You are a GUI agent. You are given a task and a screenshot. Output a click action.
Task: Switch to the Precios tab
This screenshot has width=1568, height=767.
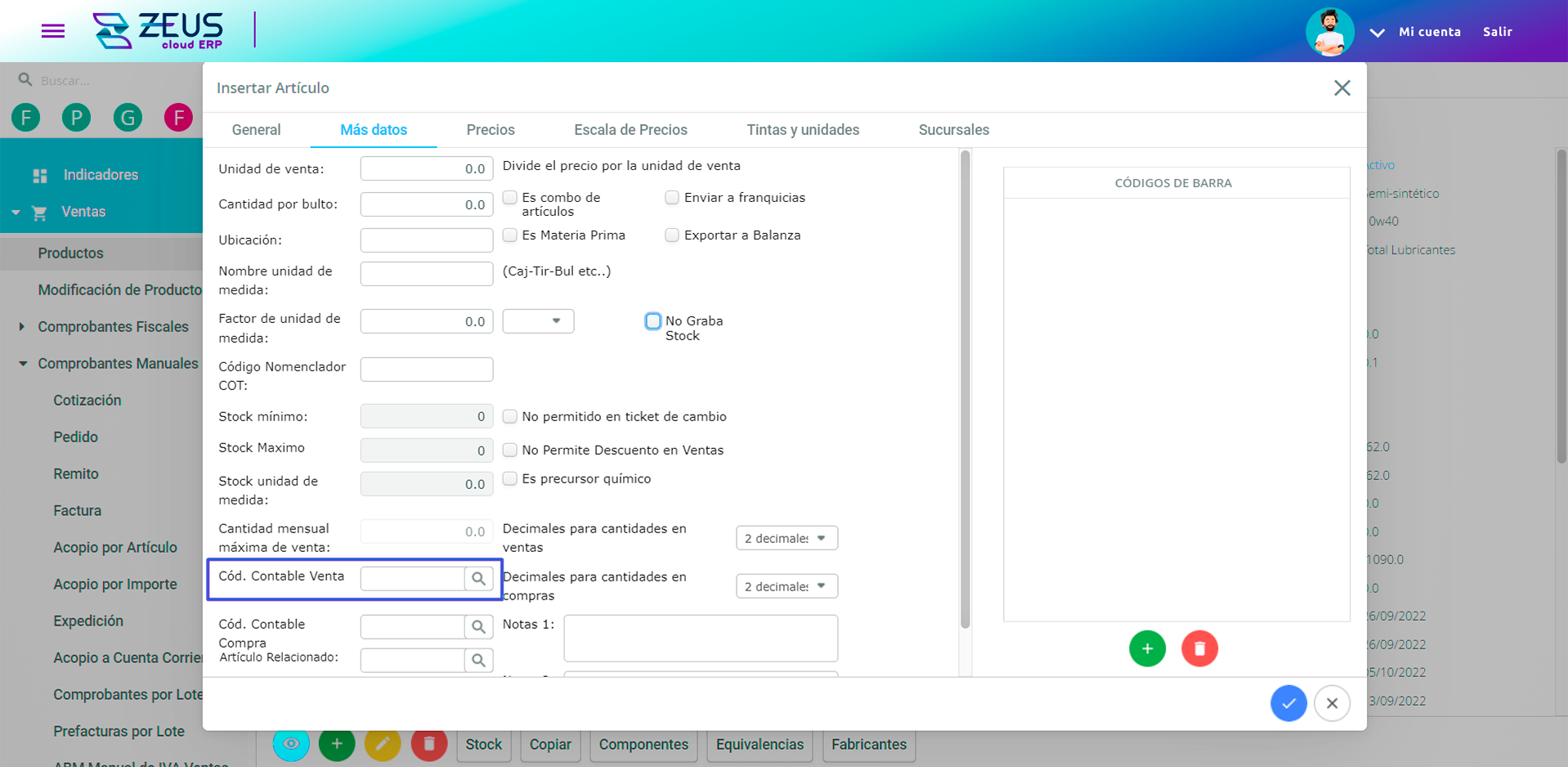tap(490, 129)
